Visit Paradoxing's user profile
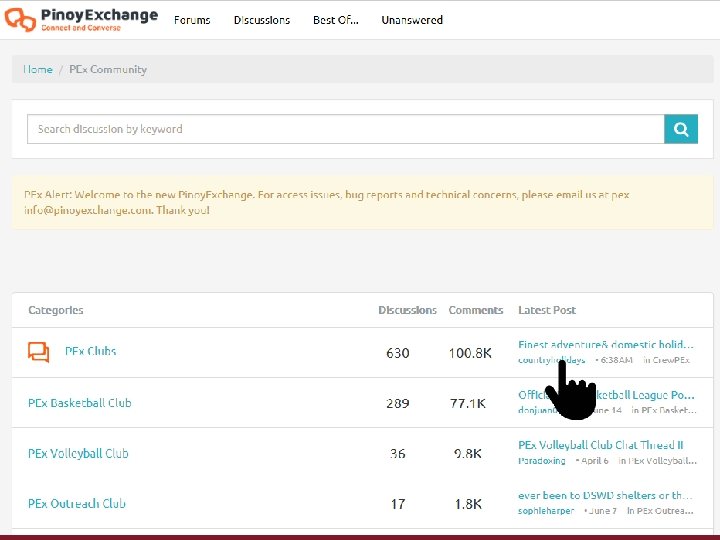Image resolution: width=720 pixels, height=540 pixels. coord(541,461)
